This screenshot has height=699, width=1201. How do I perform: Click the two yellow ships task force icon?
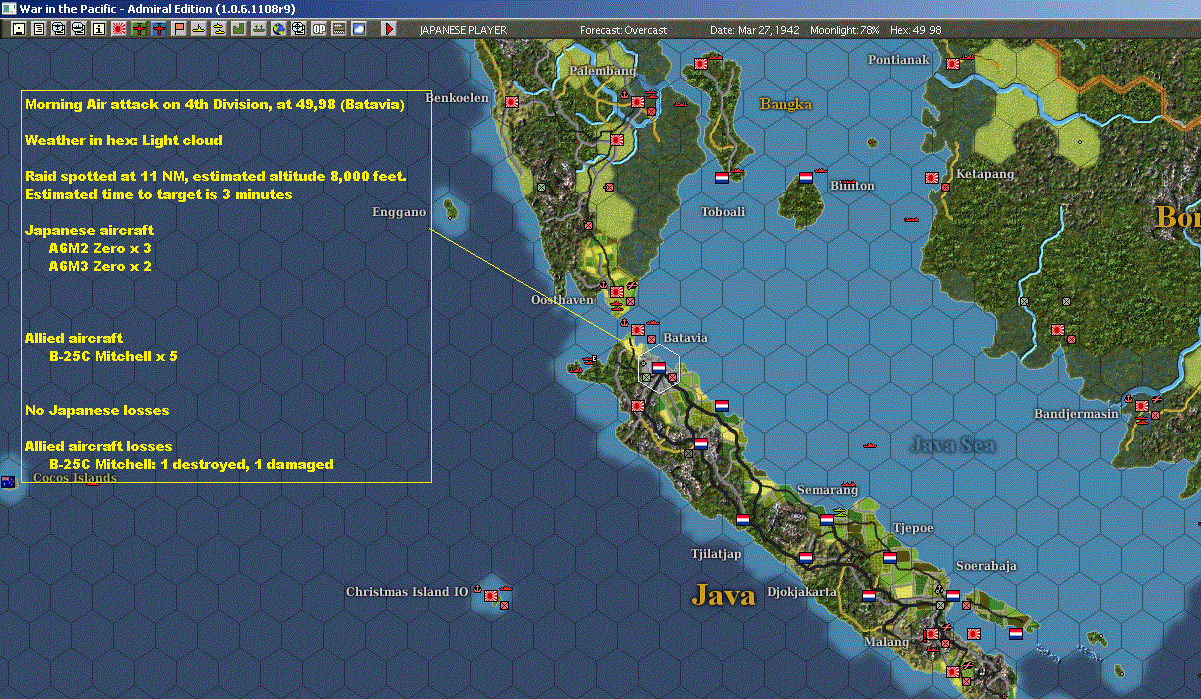(x=219, y=29)
